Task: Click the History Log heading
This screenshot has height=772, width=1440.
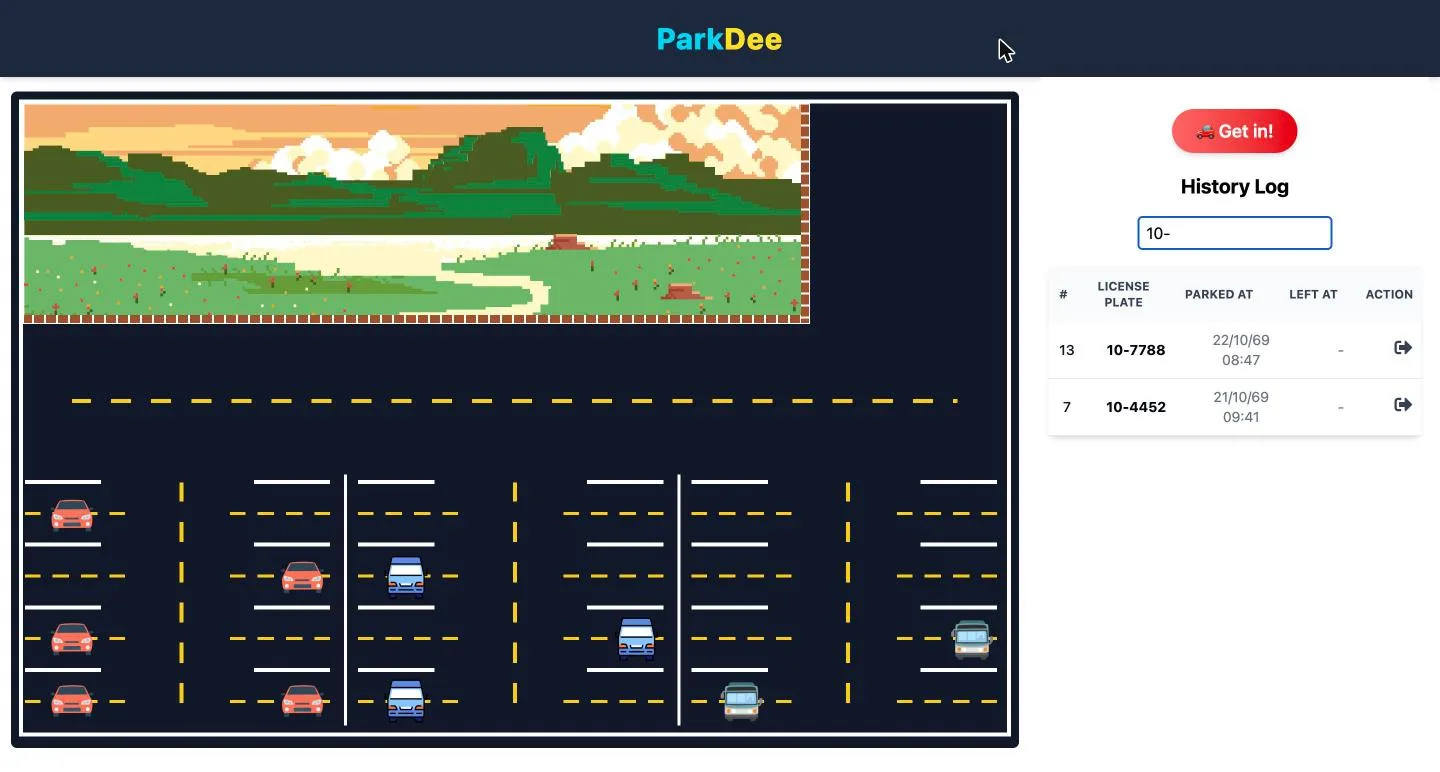Action: click(x=1234, y=186)
